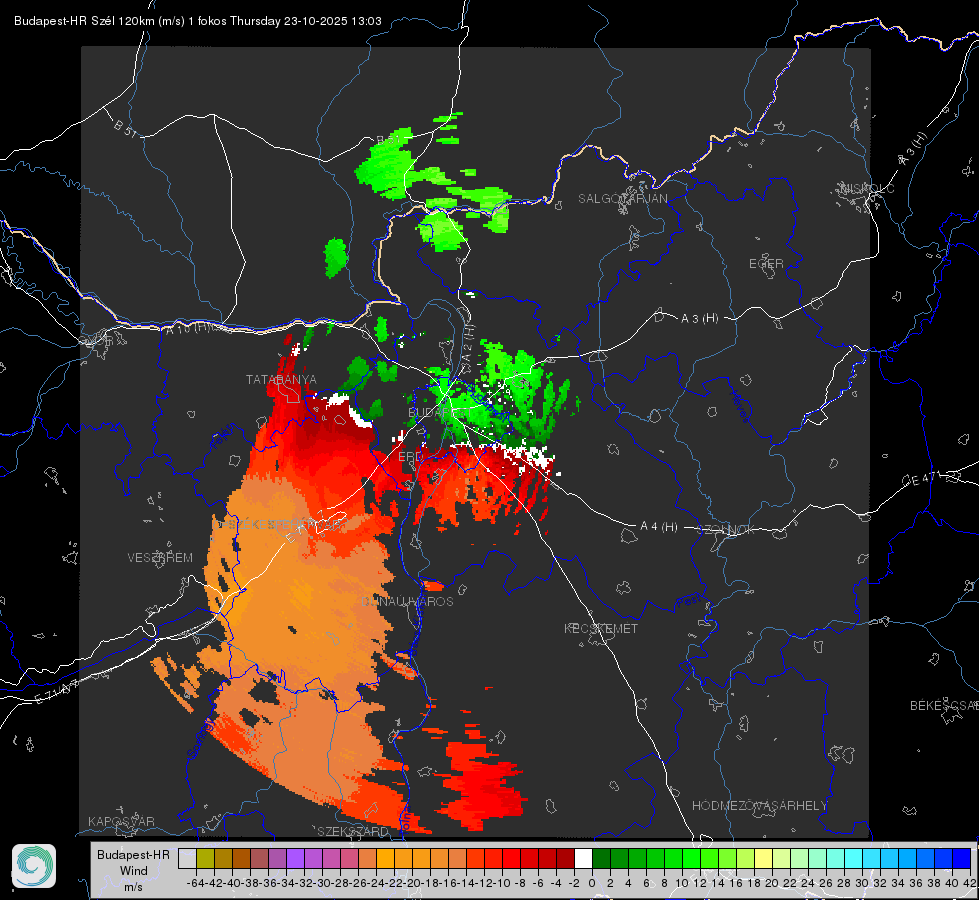The image size is (979, 900).
Task: Click the red echo cluster east of Szekszard
Action: 481,784
